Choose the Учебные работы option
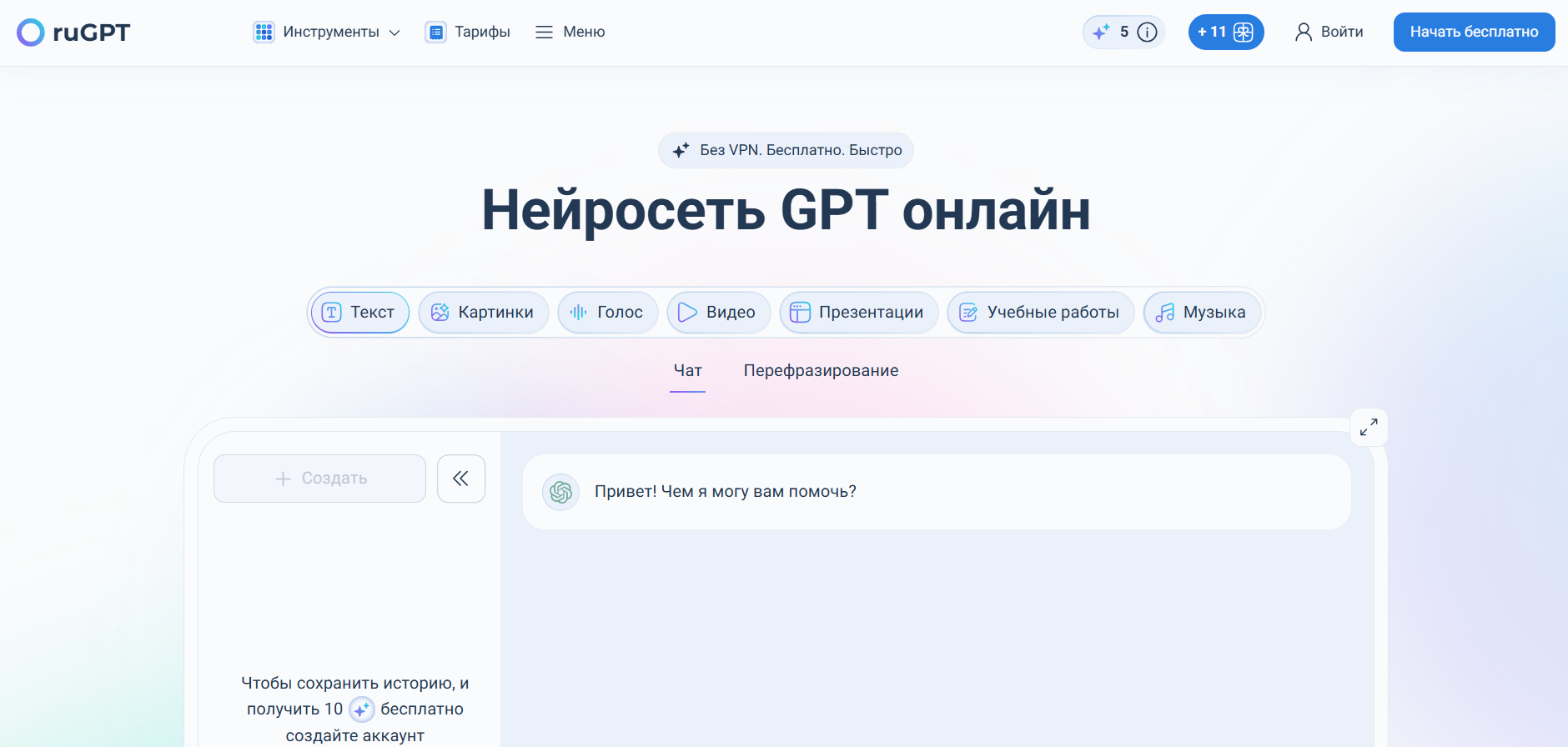The width and height of the screenshot is (1568, 747). 1040,313
